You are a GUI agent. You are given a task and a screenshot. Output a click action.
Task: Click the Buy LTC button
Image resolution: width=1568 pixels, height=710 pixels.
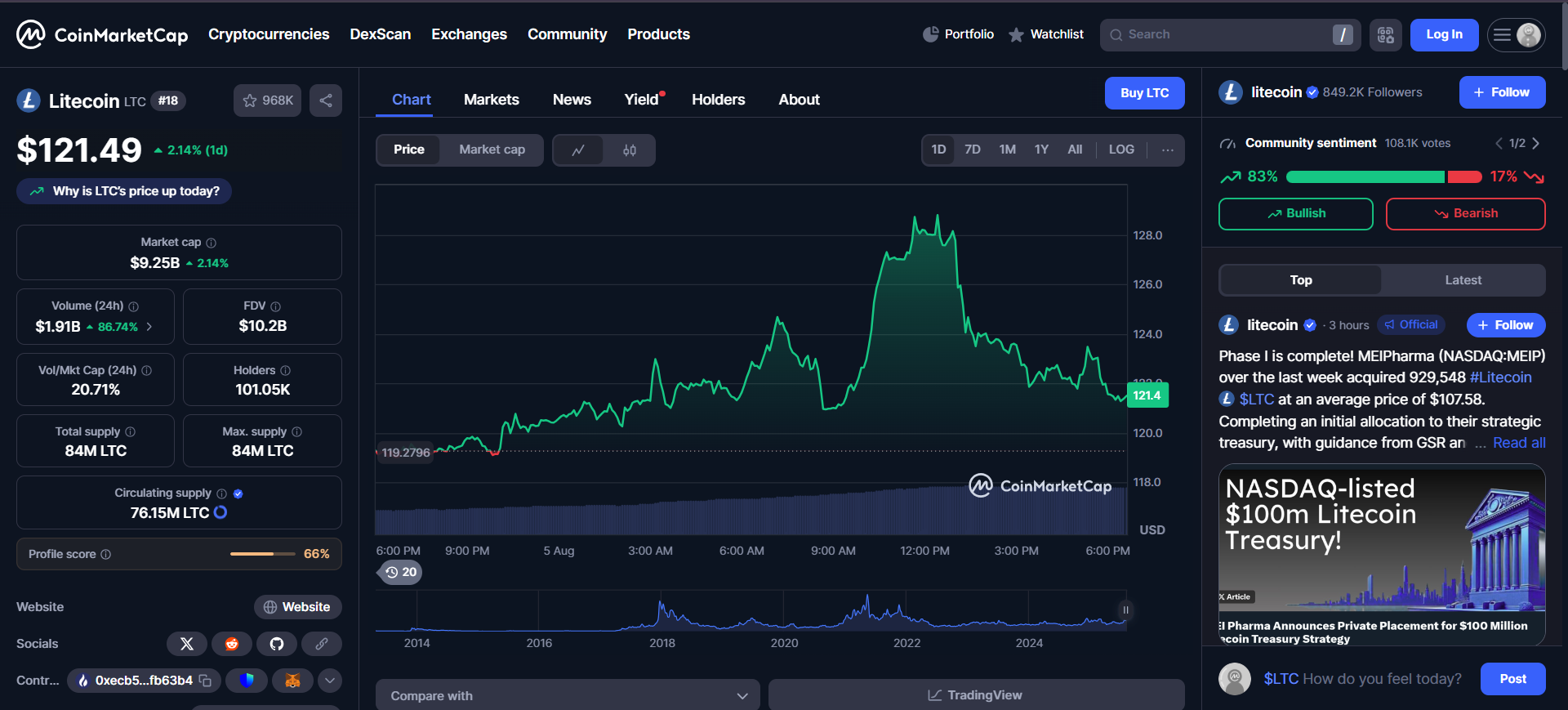pos(1144,93)
